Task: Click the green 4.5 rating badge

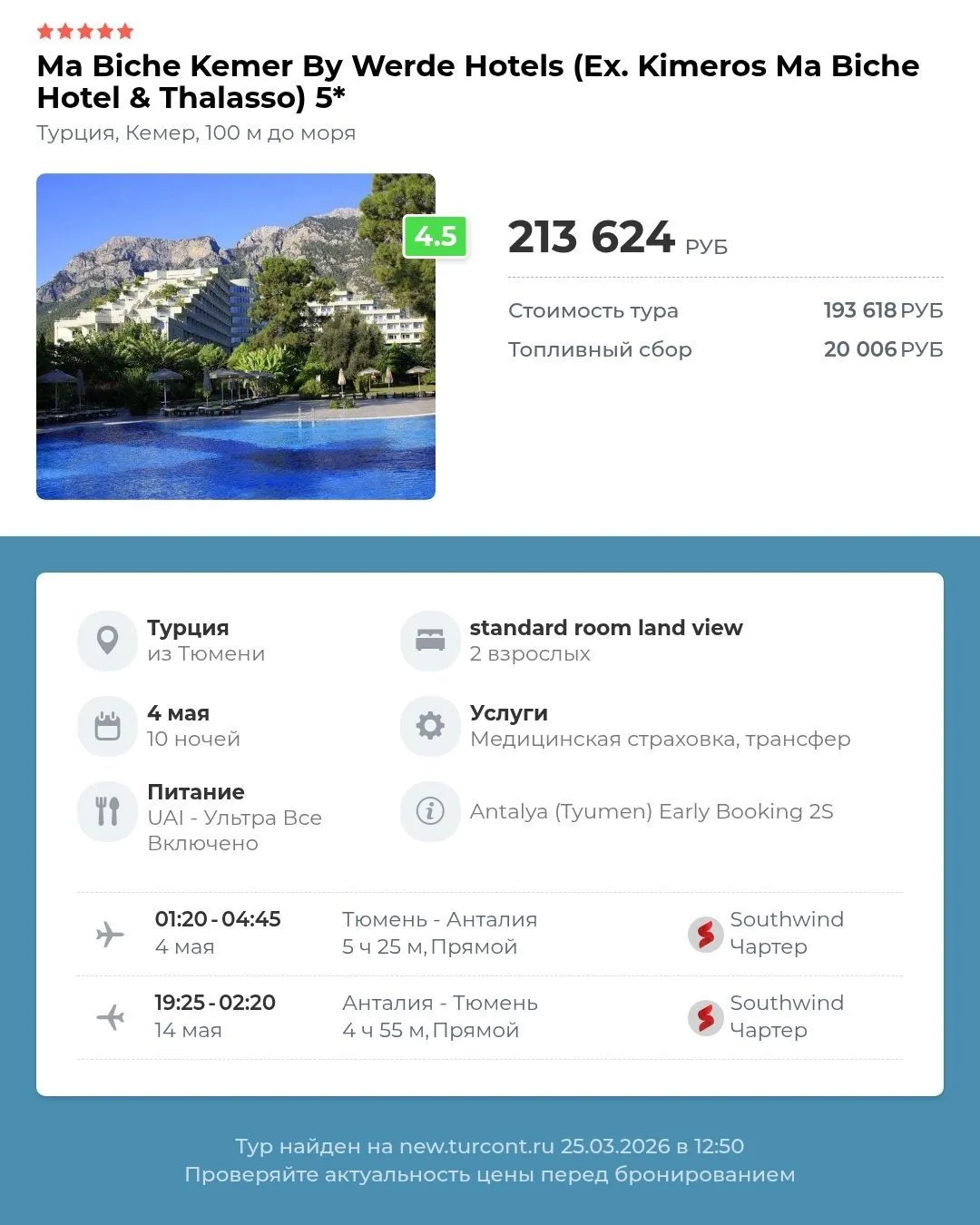Action: coord(436,237)
